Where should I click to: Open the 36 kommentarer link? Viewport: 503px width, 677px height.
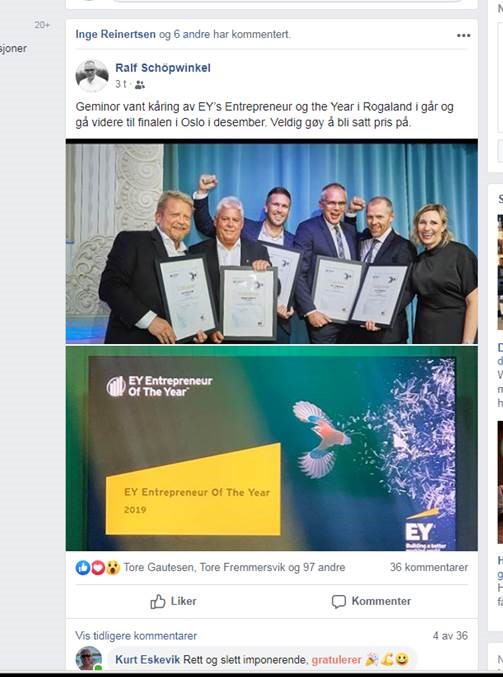click(x=429, y=567)
